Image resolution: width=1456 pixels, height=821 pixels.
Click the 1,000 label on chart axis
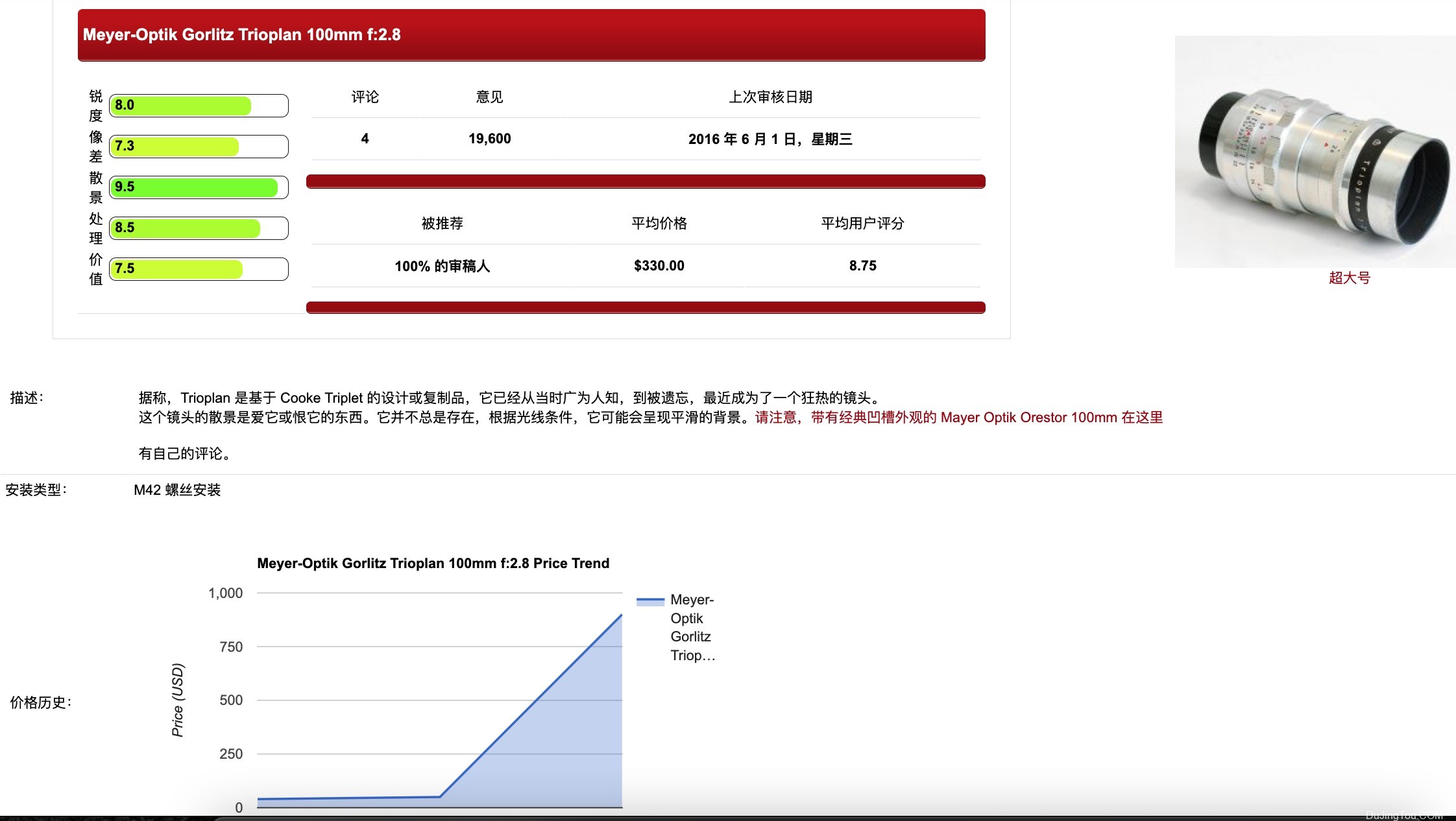click(225, 593)
